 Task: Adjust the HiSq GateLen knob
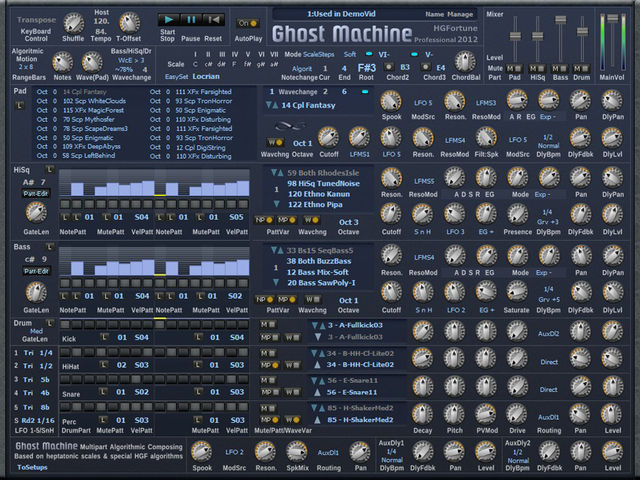pos(36,213)
